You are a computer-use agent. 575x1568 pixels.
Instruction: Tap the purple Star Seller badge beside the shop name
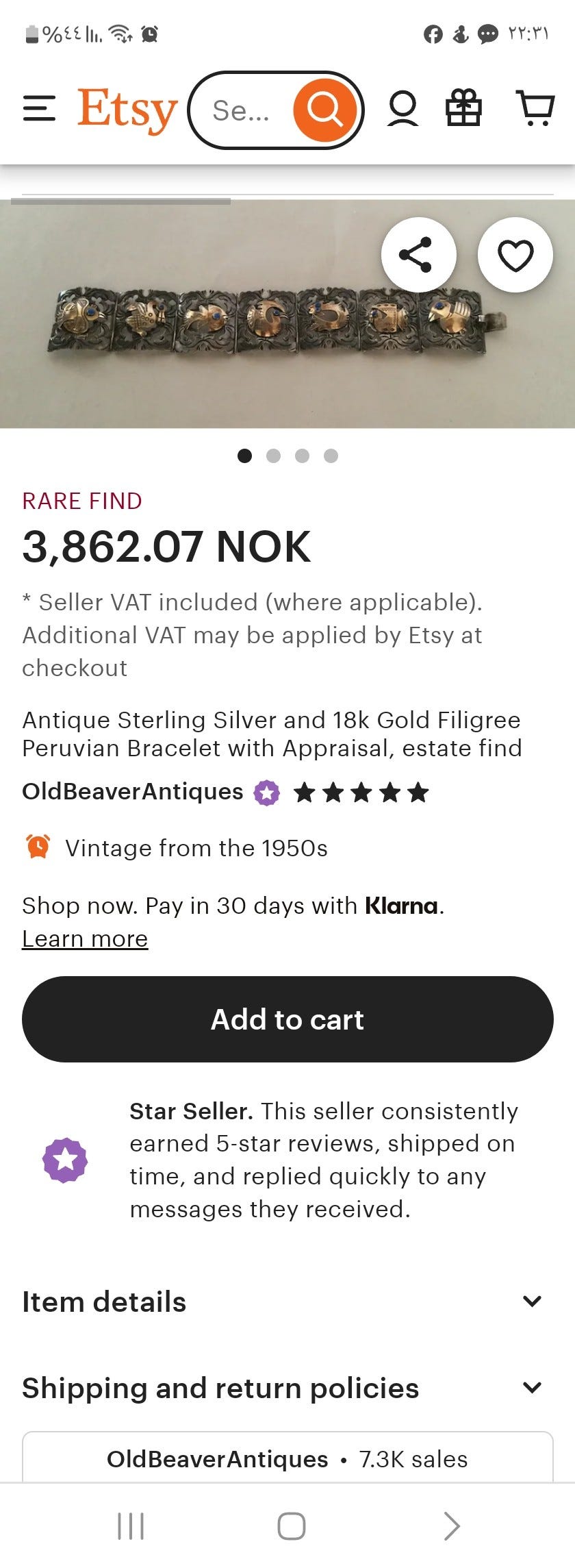coord(266,793)
